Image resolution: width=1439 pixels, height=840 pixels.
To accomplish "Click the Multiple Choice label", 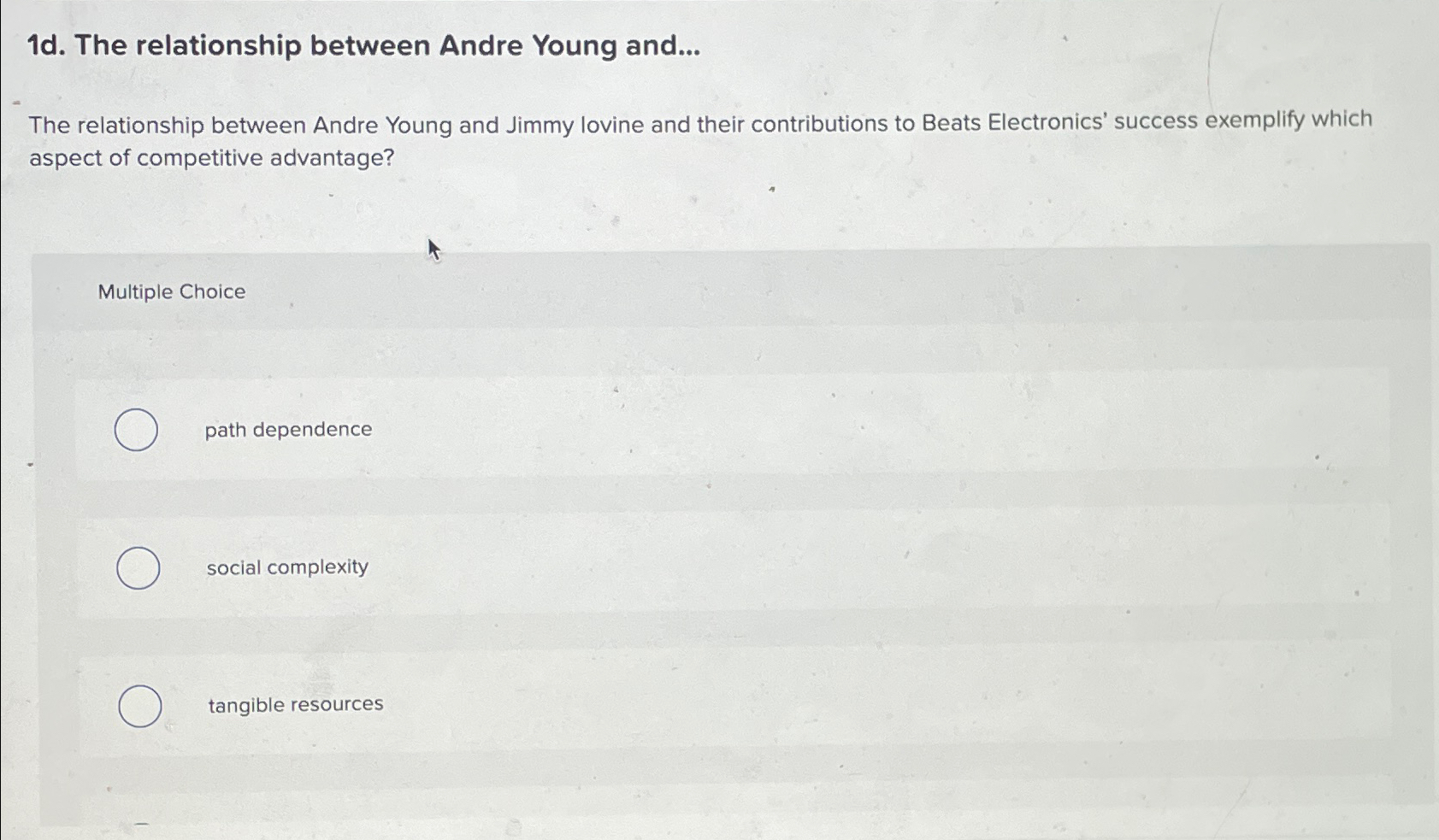I will pyautogui.click(x=171, y=291).
